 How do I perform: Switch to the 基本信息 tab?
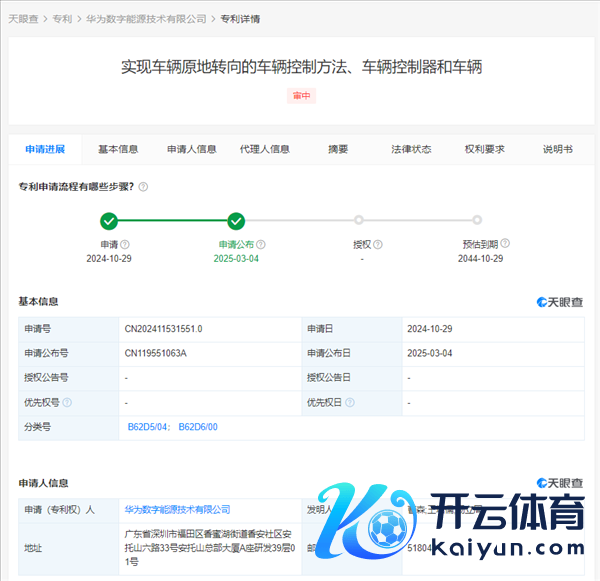[118, 149]
